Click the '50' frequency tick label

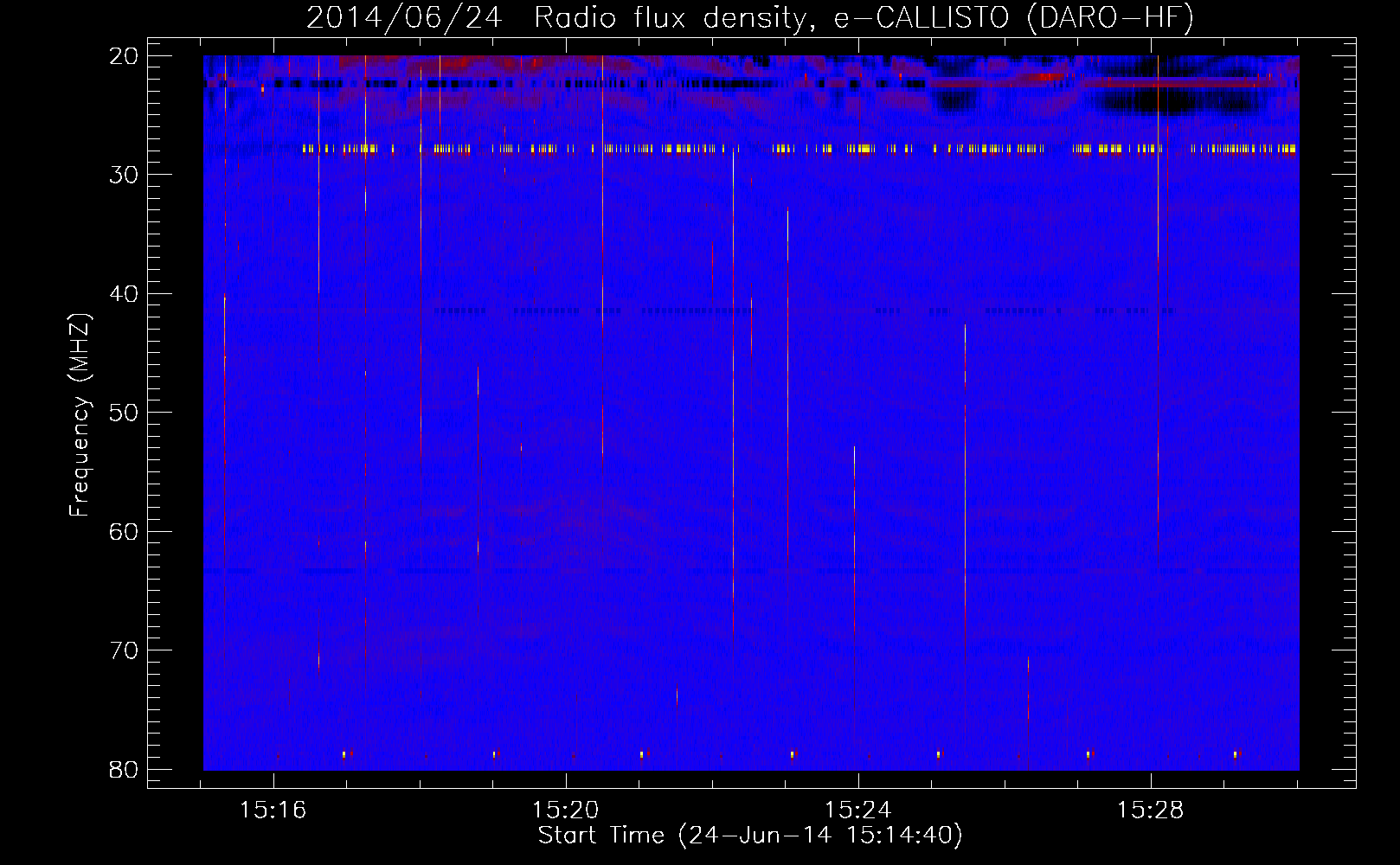click(125, 413)
